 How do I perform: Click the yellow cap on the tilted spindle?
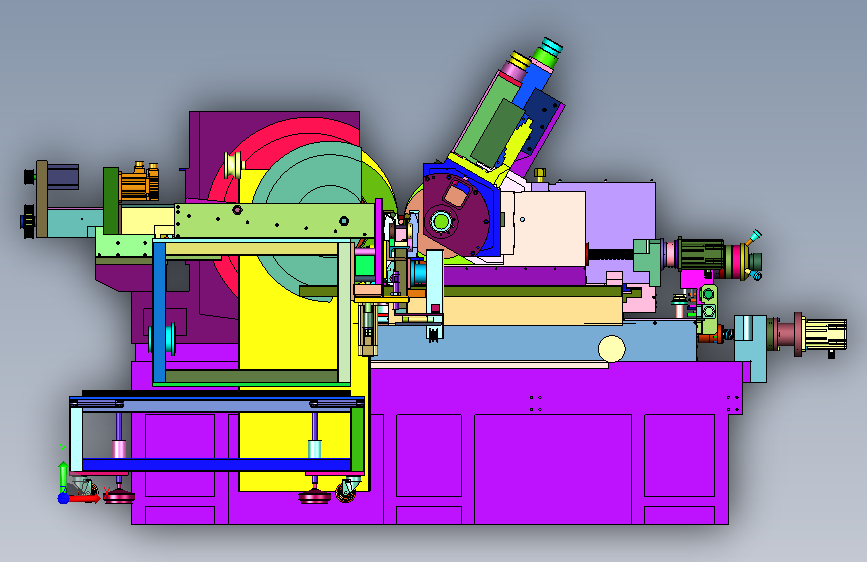click(x=520, y=60)
